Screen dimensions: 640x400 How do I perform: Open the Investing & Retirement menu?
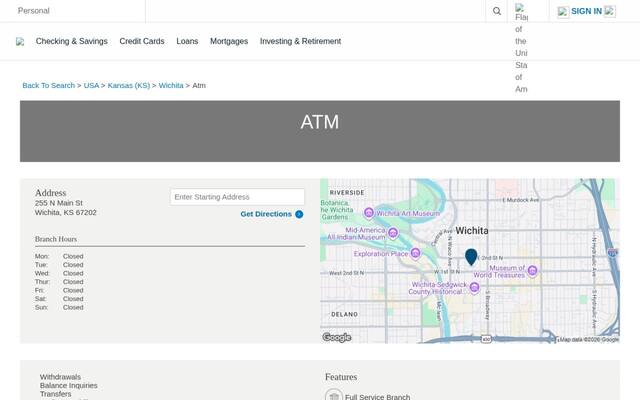pos(300,41)
